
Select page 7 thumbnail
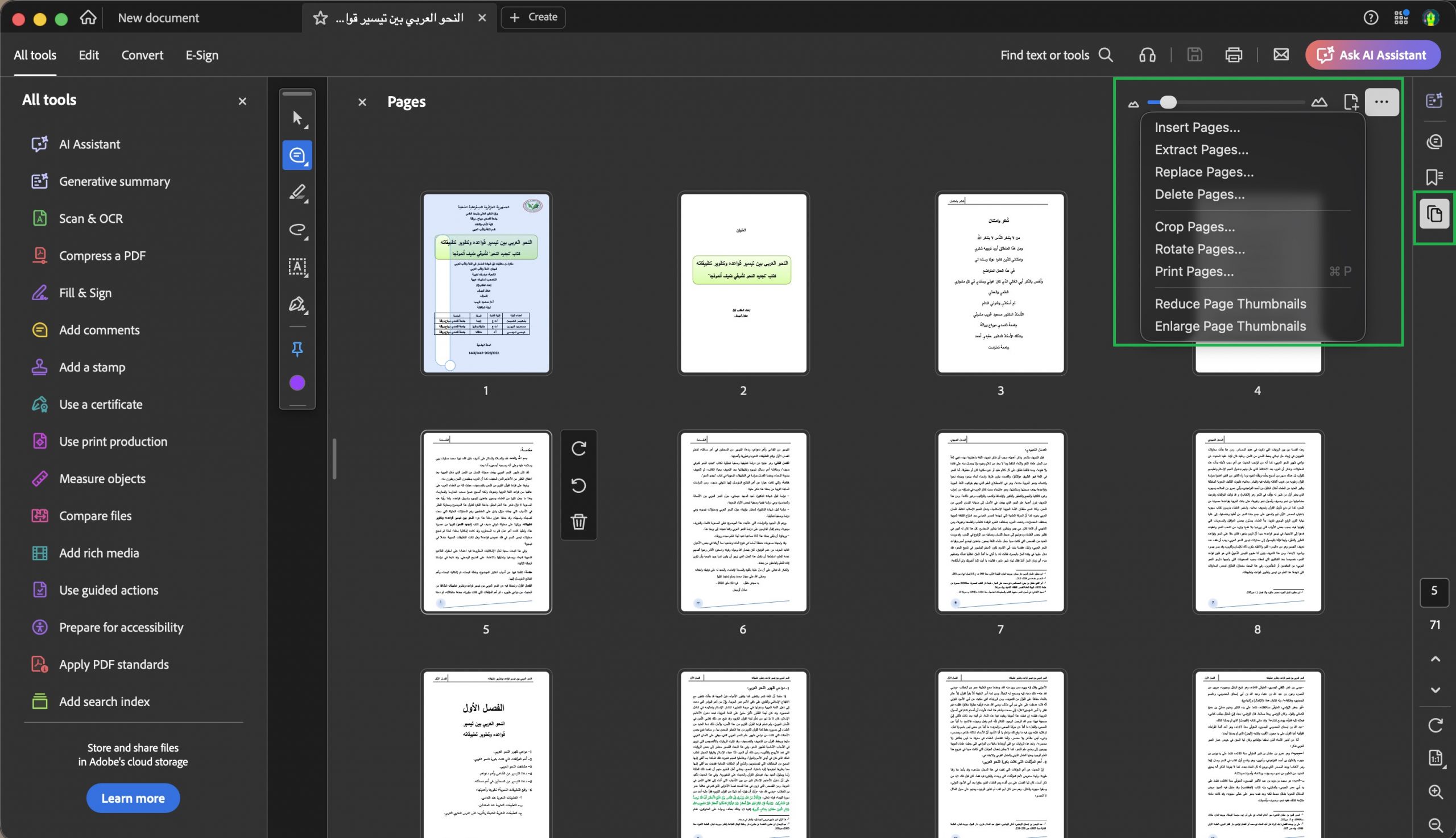coord(1000,522)
